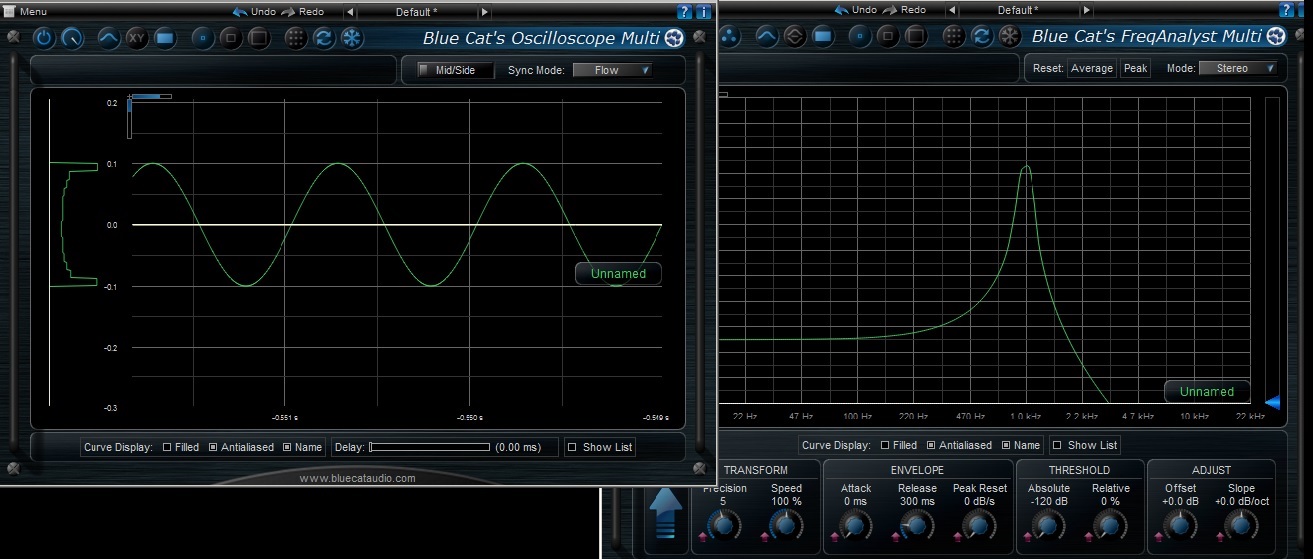This screenshot has height=559, width=1313.
Task: Select the Unnamed curve label in FreqAnalyst
Action: point(1207,391)
